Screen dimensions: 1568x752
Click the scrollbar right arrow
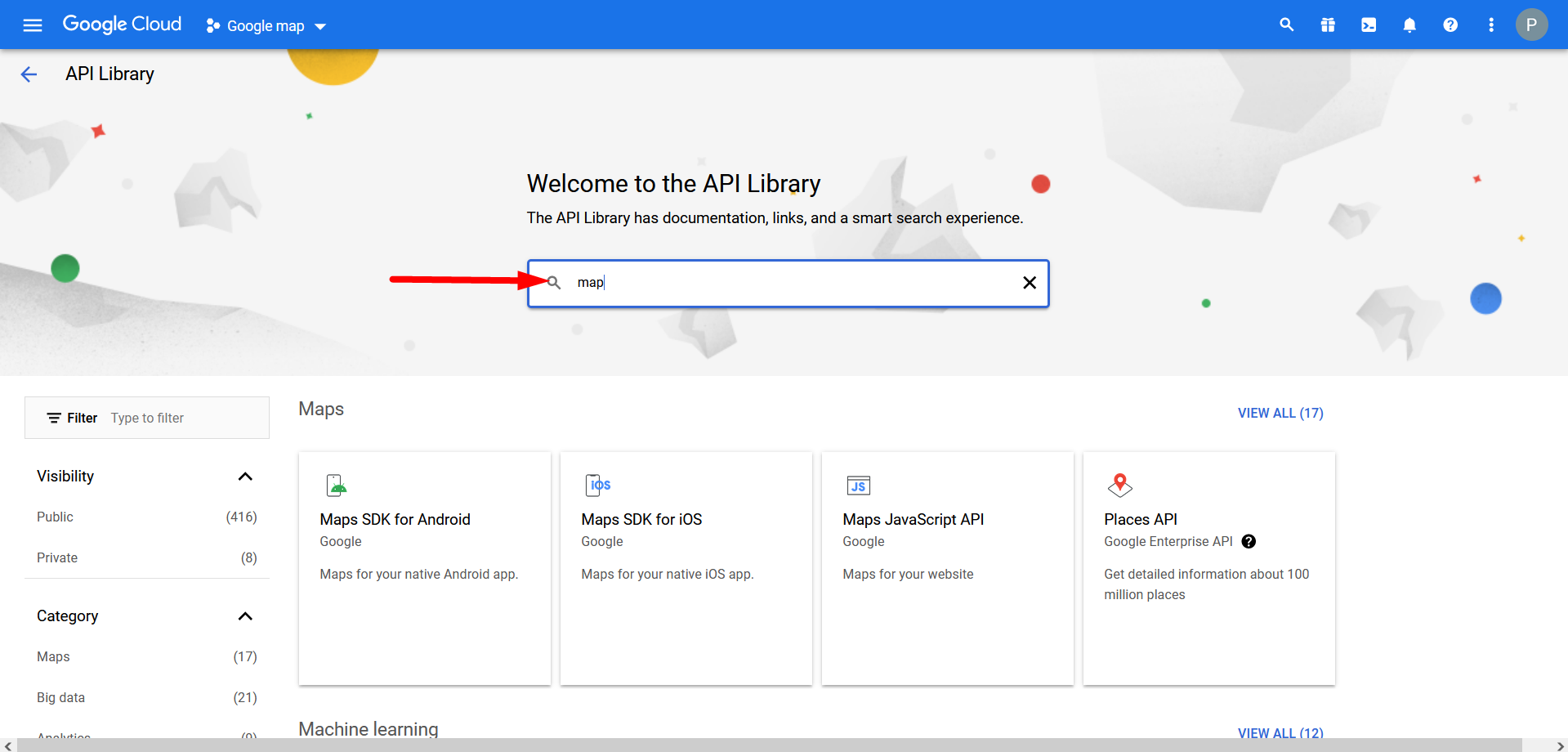[x=1560, y=745]
